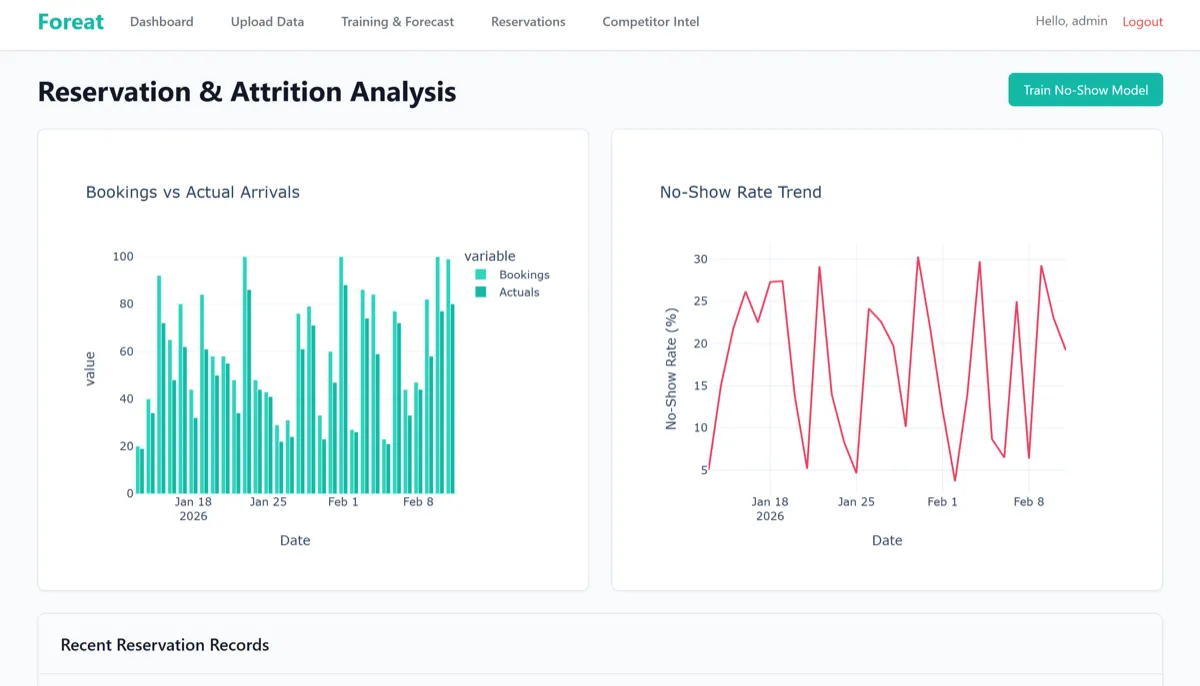The image size is (1200, 686).
Task: Click the Reservation & Attrition Analysis heading
Action: tap(246, 92)
